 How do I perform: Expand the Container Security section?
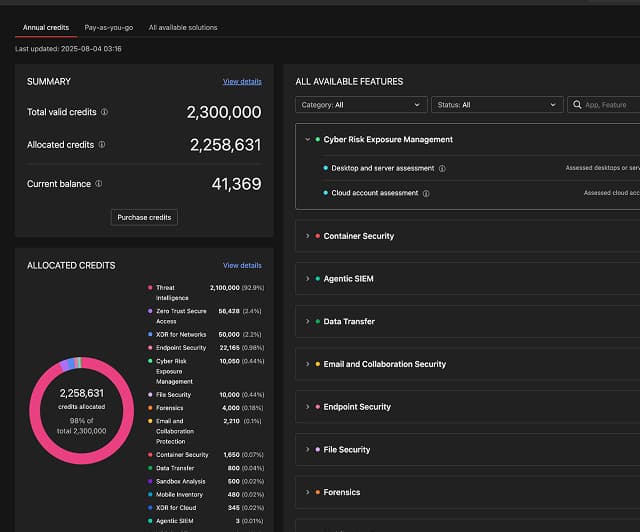pyautogui.click(x=308, y=236)
